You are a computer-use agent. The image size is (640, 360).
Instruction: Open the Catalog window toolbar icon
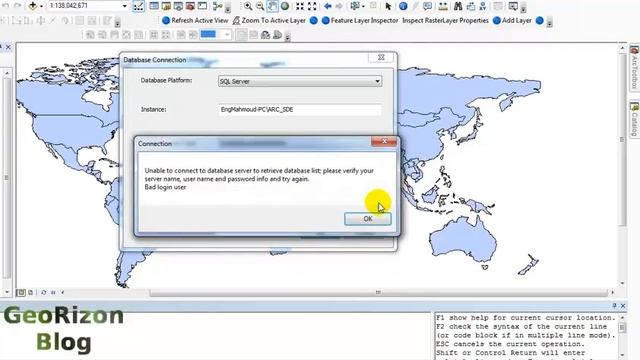pos(166,6)
